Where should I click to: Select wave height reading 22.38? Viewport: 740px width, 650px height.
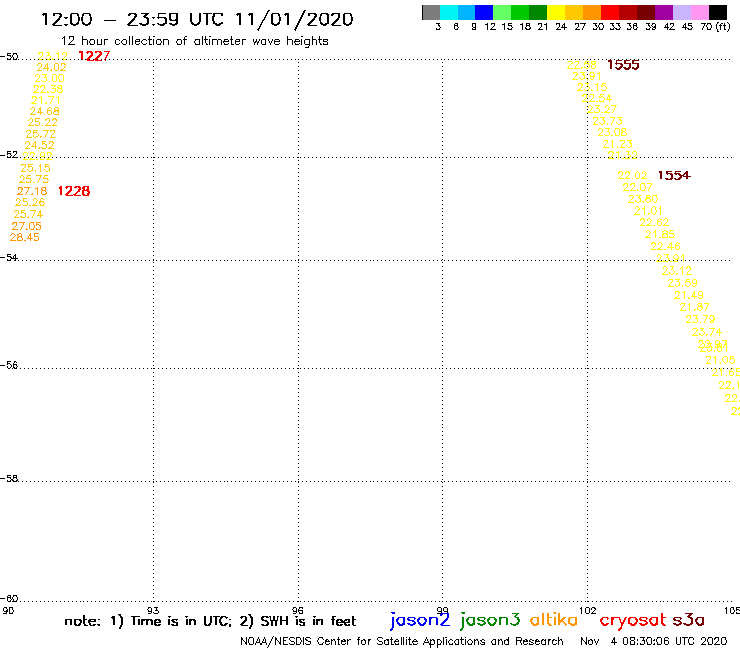click(x=48, y=89)
